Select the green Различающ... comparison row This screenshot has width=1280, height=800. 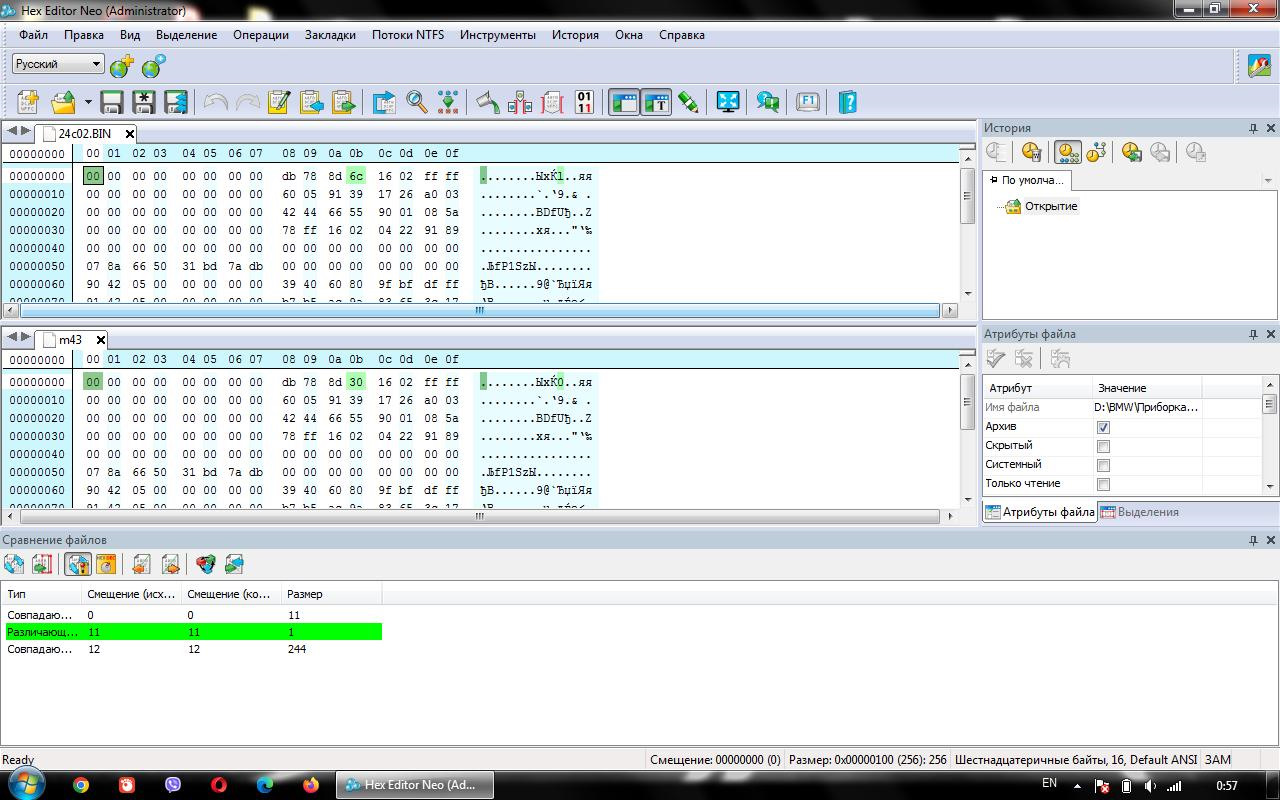coord(193,632)
